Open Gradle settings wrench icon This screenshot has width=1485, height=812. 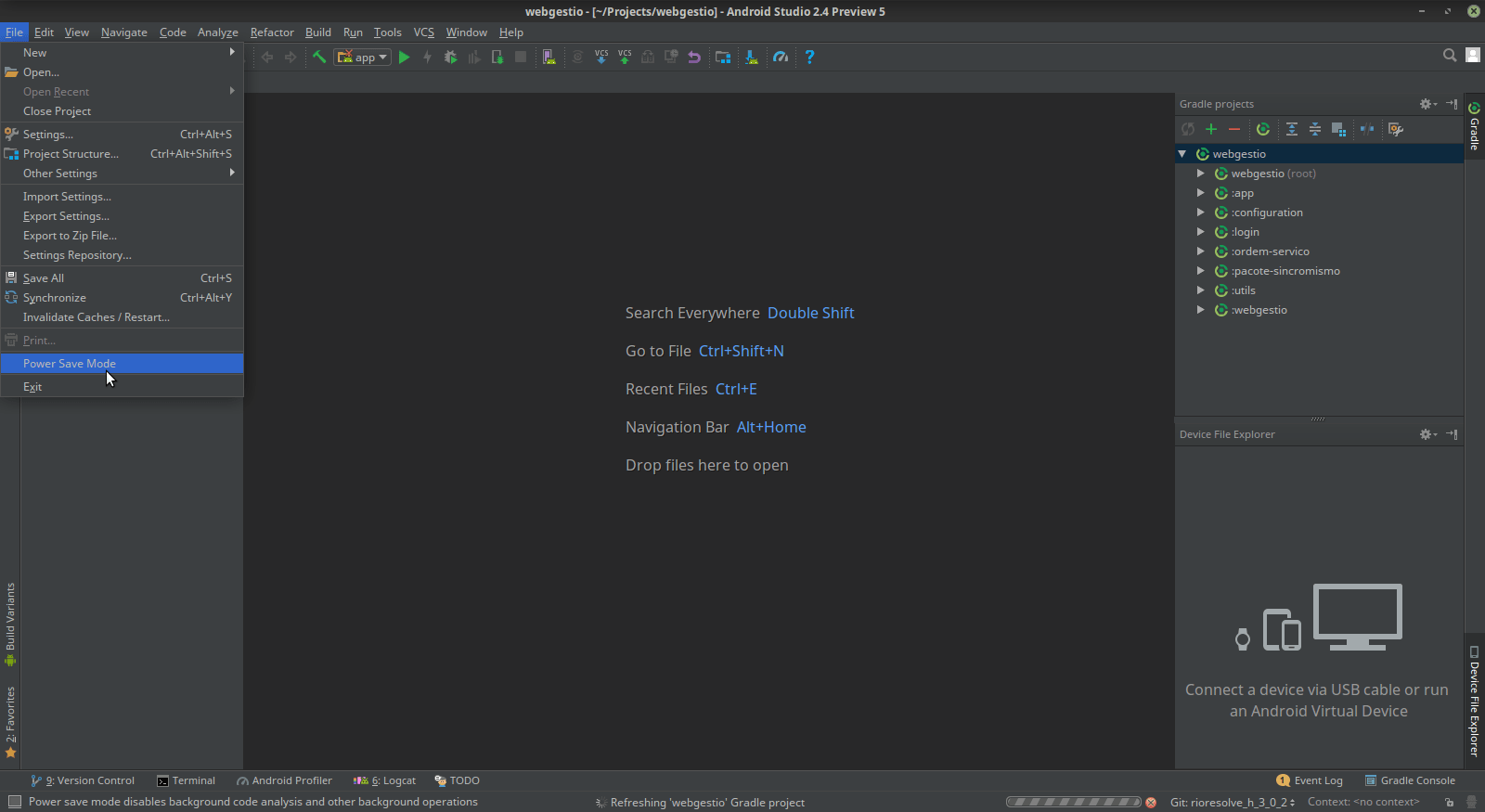[x=1396, y=129]
